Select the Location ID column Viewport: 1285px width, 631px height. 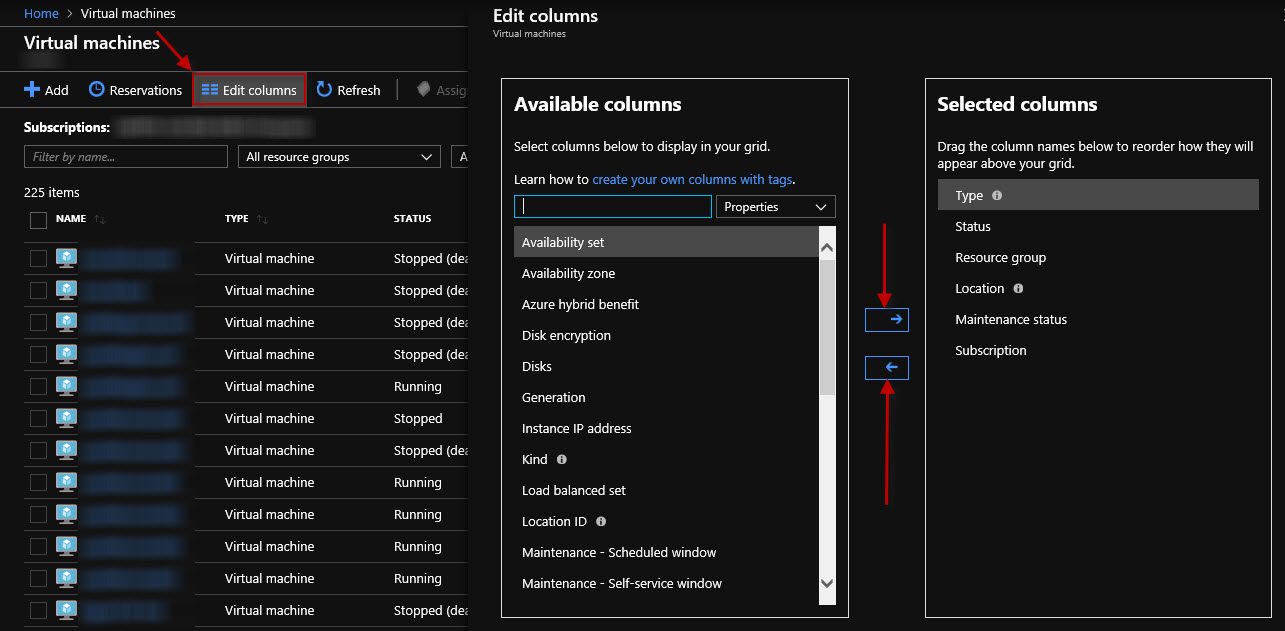(x=666, y=521)
